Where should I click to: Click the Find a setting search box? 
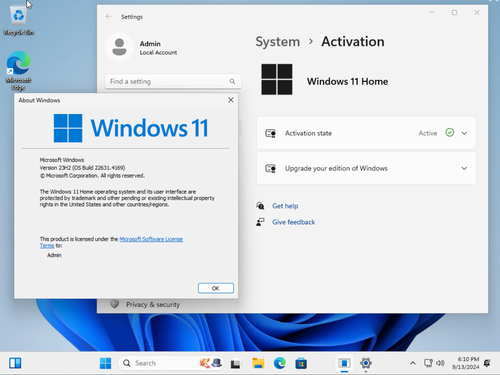[x=173, y=81]
